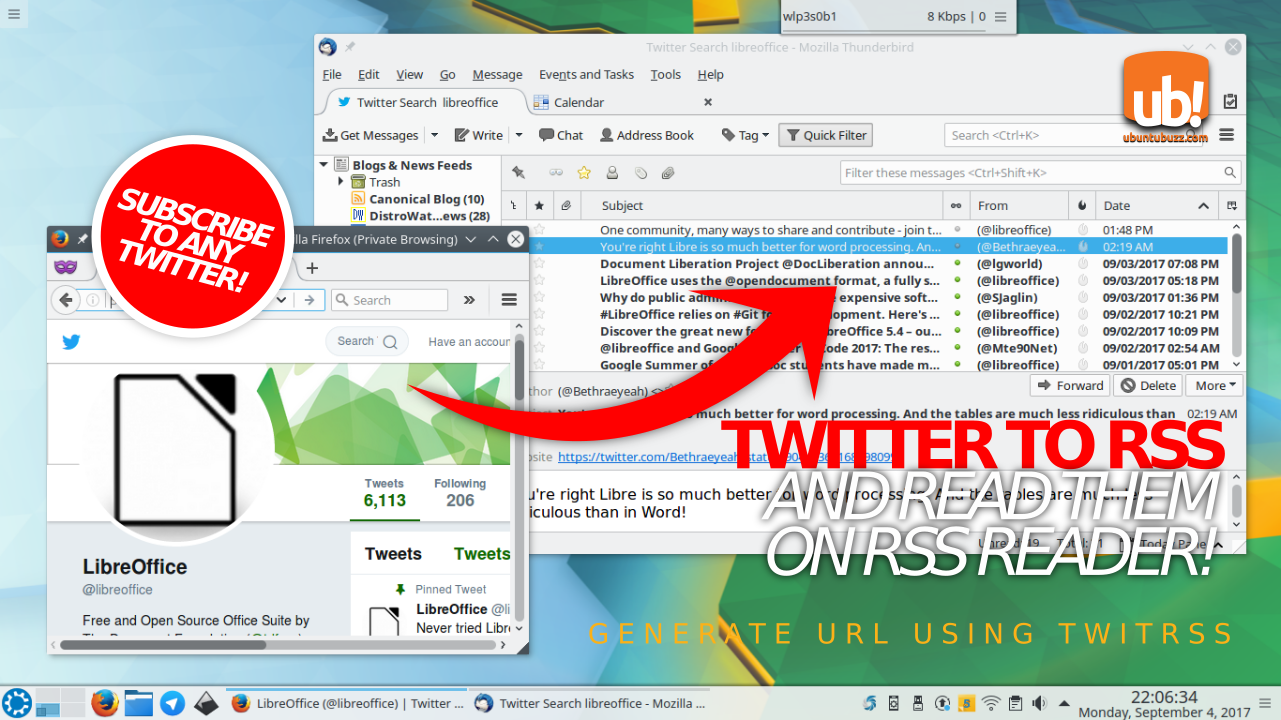This screenshot has height=720, width=1281.
Task: Collapse the Blogs & News Feeds account
Action: 322,164
